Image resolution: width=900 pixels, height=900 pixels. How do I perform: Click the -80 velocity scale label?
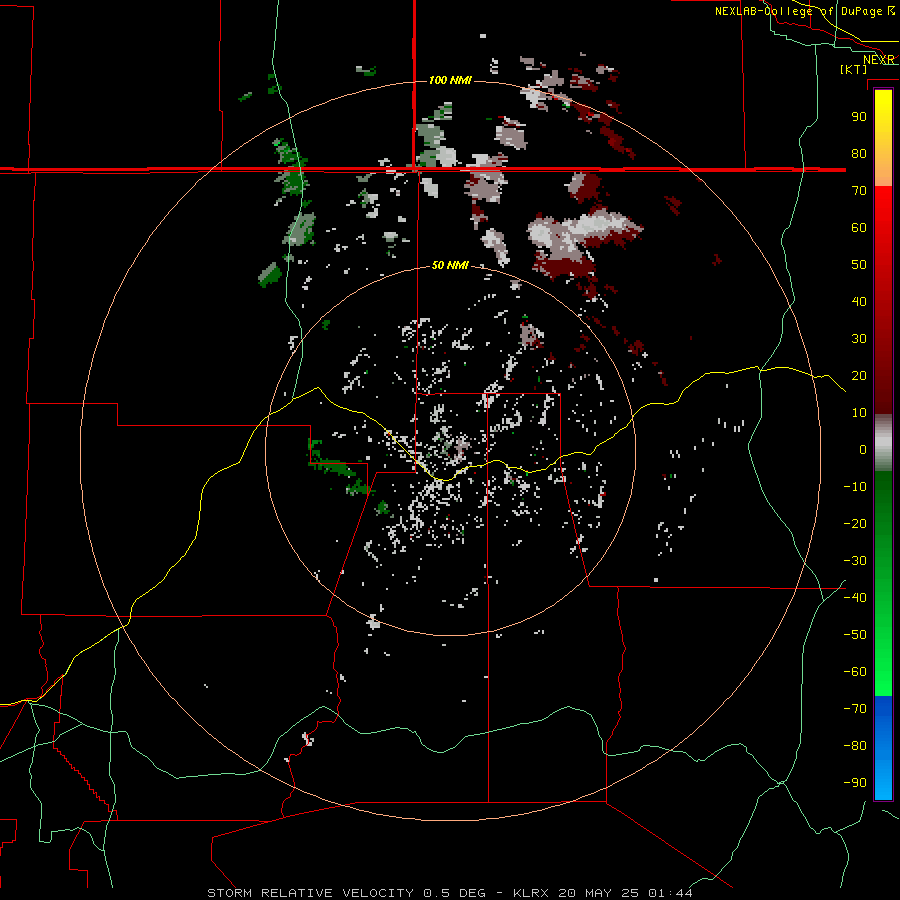[x=855, y=746]
